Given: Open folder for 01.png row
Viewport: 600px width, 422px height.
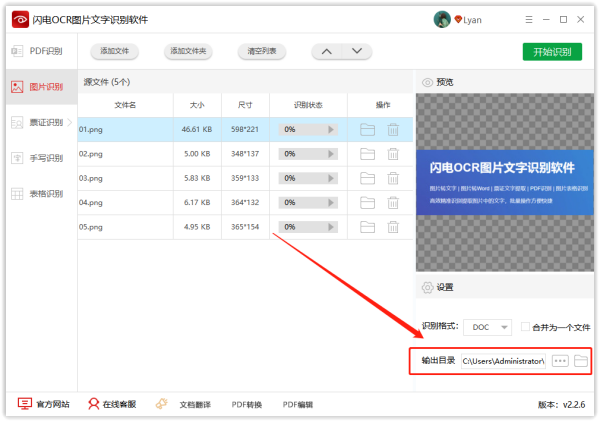Looking at the screenshot, I should pos(367,129).
